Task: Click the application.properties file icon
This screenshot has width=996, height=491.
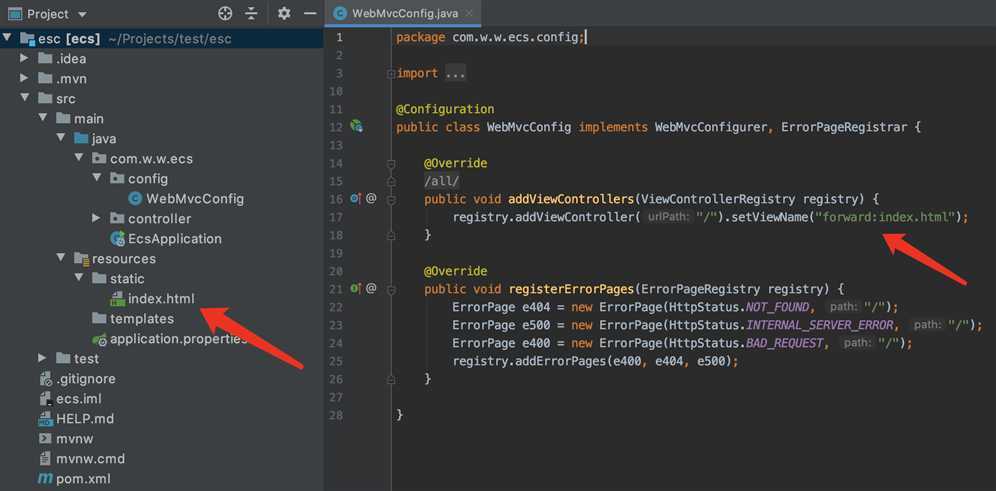Action: (100, 339)
